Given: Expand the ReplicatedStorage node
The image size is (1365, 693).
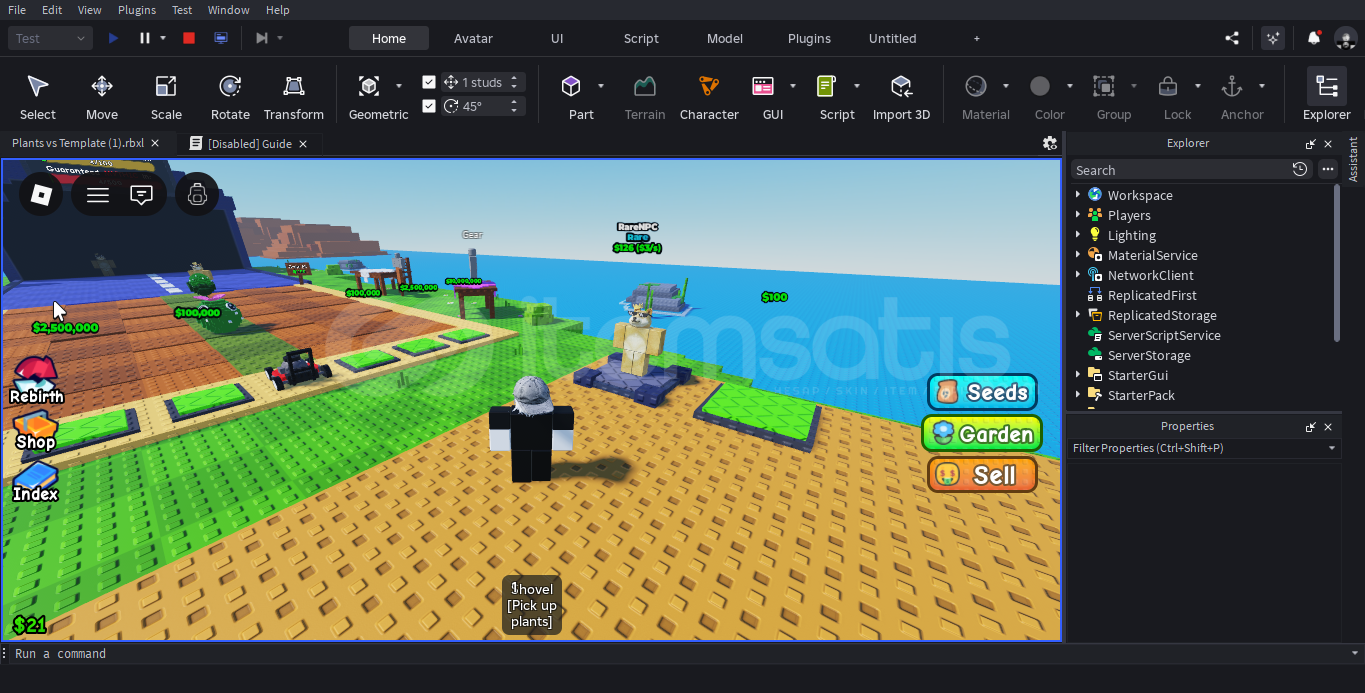Looking at the screenshot, I should point(1078,315).
